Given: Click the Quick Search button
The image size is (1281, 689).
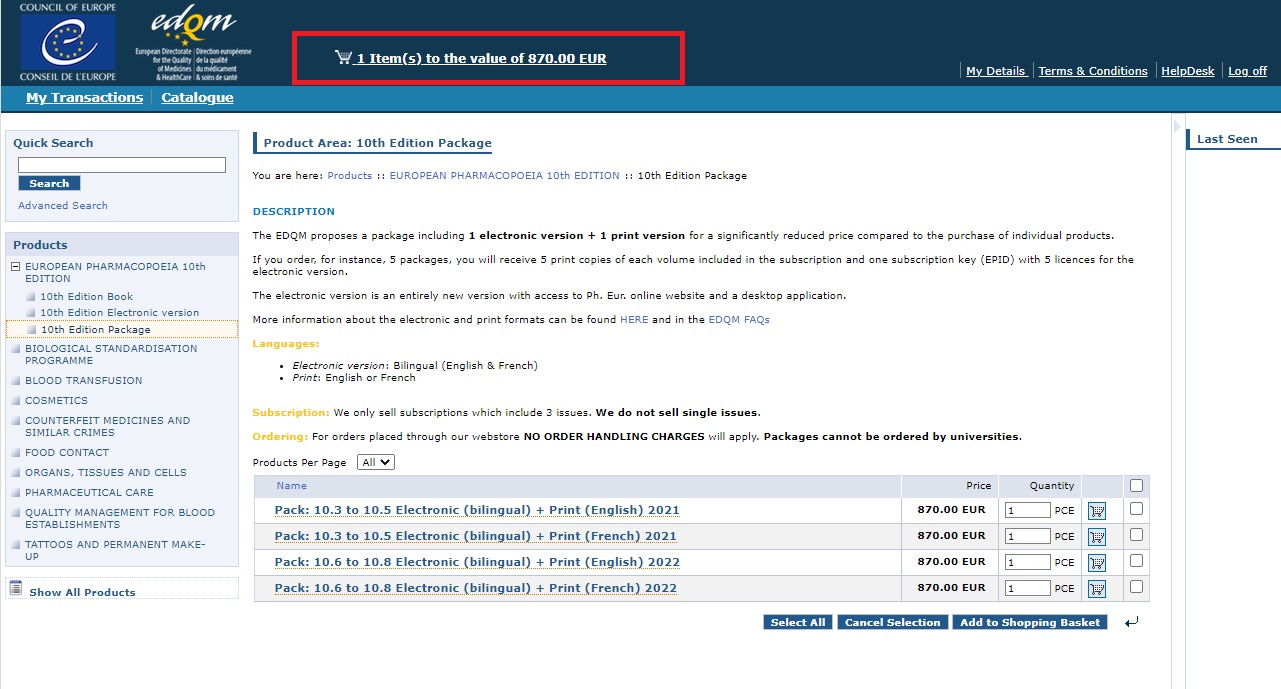Looking at the screenshot, I should tap(49, 183).
